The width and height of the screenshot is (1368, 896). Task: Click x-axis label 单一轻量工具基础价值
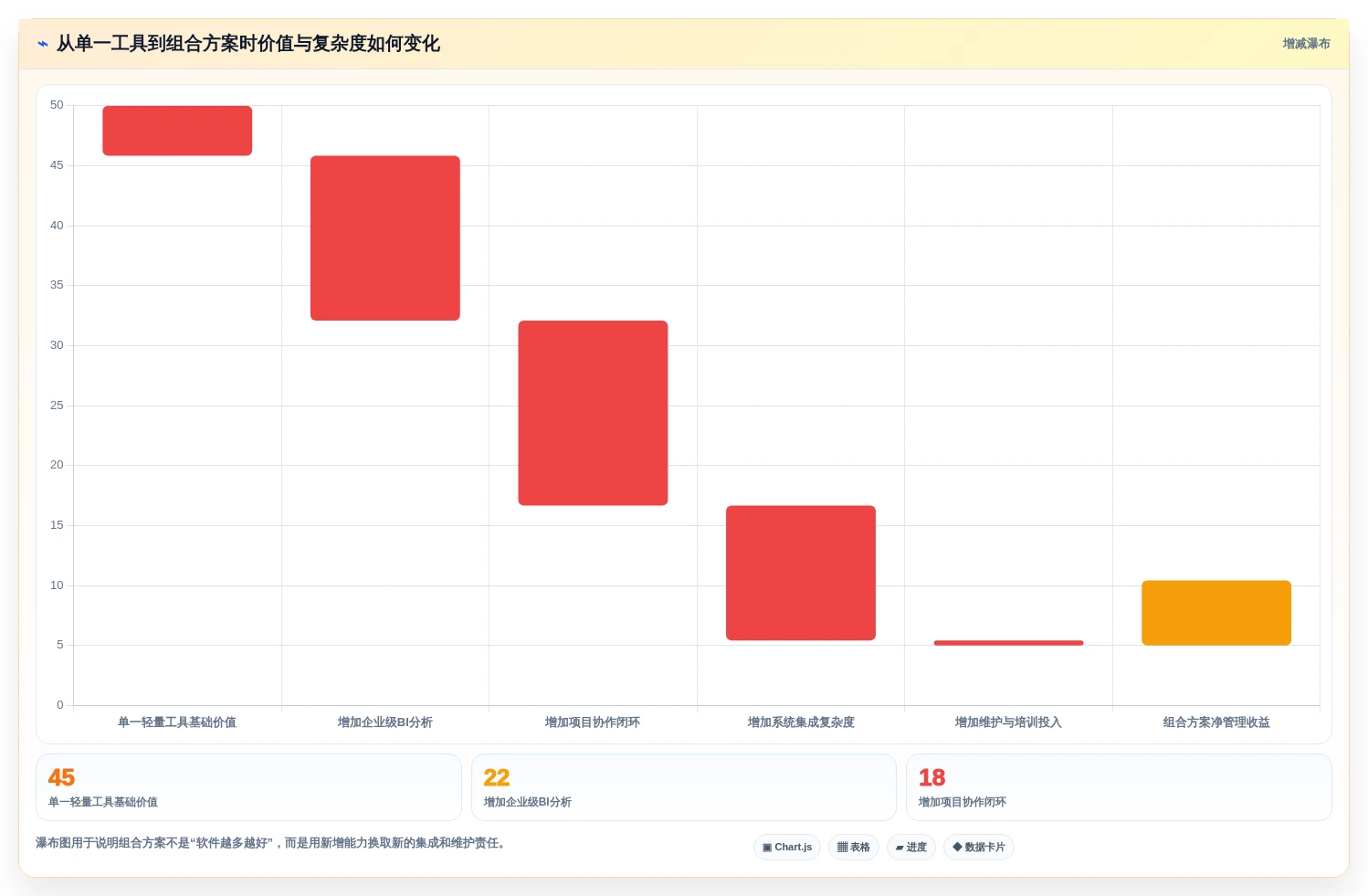tap(177, 722)
